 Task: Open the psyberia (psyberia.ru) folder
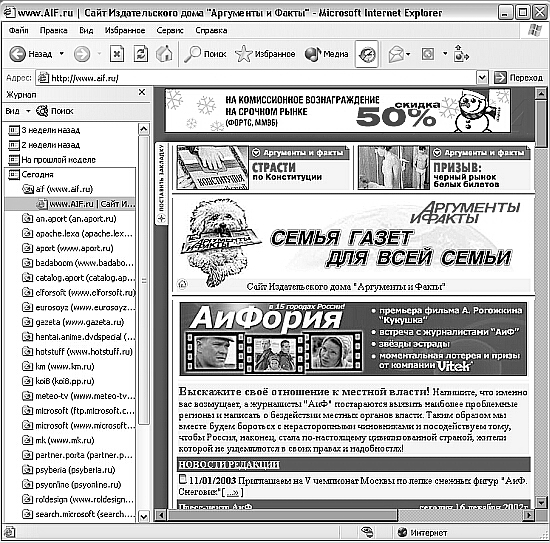[69, 470]
